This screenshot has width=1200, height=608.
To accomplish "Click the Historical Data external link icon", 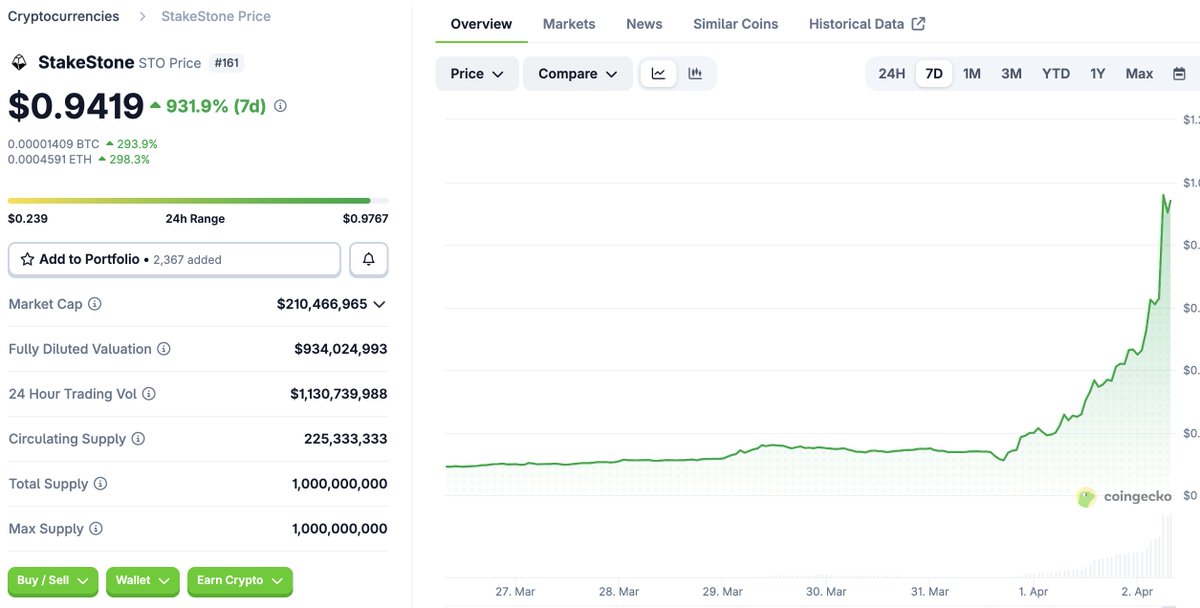I will (916, 22).
